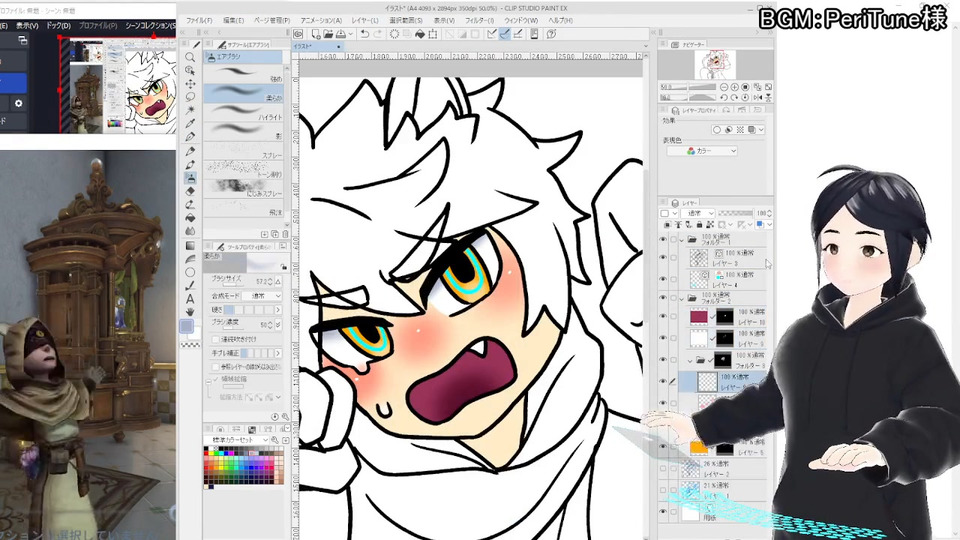This screenshot has width=960, height=540.
Task: Open the Animation menu
Action: tap(321, 20)
